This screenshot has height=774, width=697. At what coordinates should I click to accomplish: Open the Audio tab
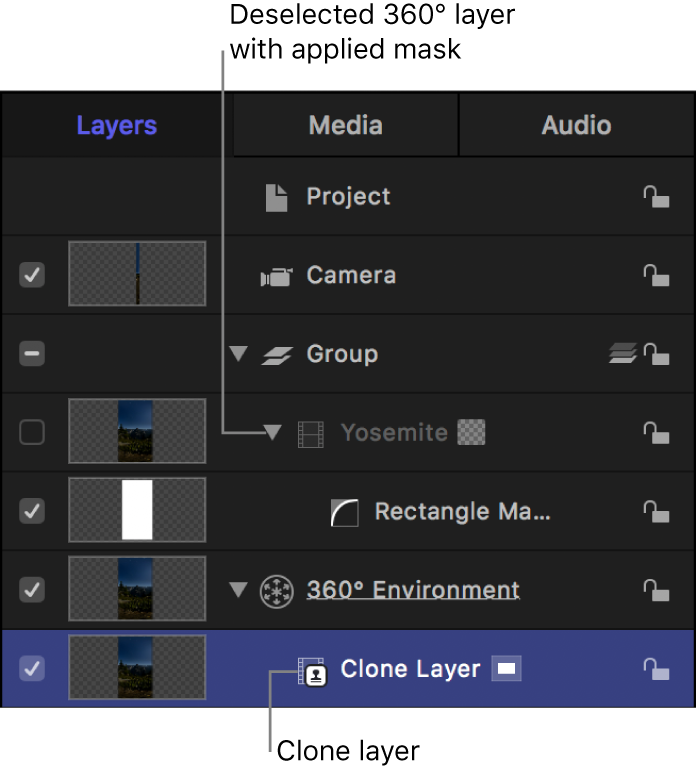tap(576, 125)
